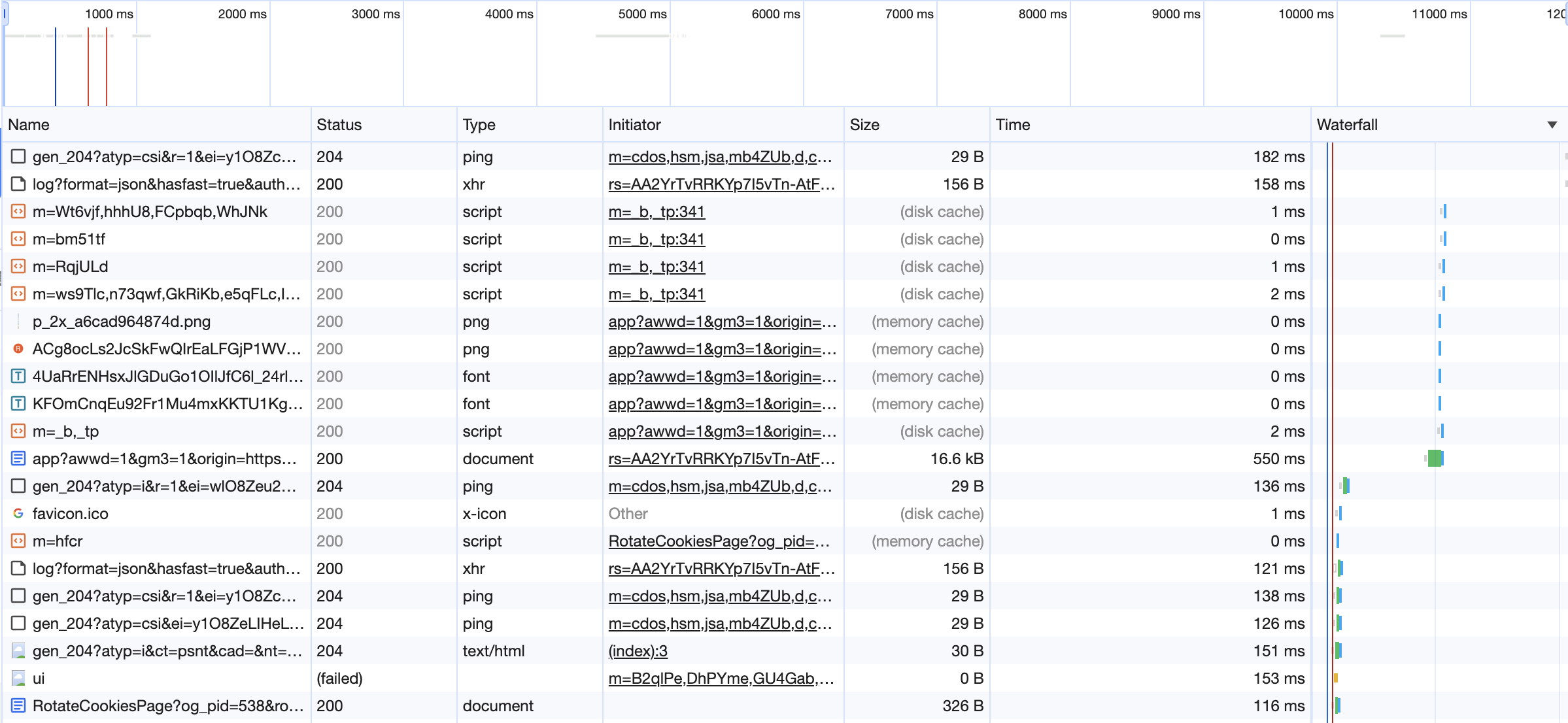This screenshot has height=723, width=1568.
Task: Click the Google favicon icon beside favicon.ico
Action: click(x=18, y=514)
